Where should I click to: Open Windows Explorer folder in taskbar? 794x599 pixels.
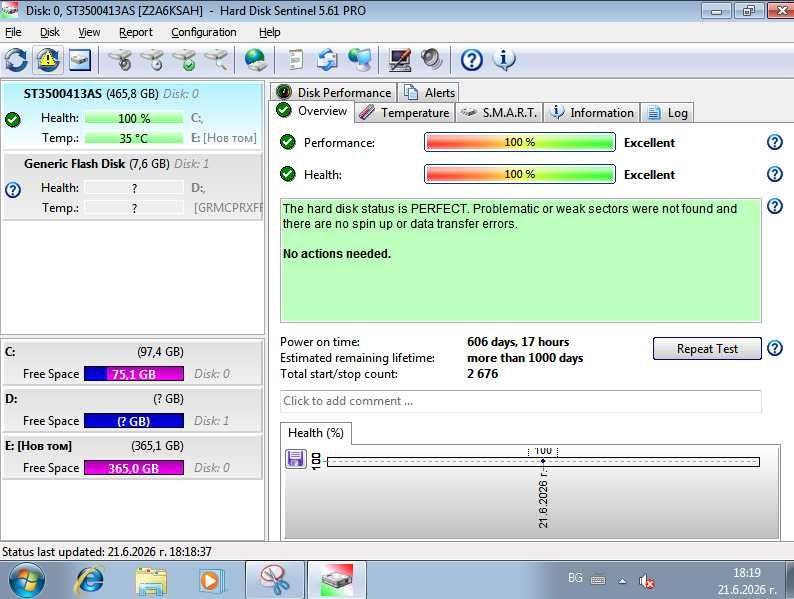pos(151,581)
